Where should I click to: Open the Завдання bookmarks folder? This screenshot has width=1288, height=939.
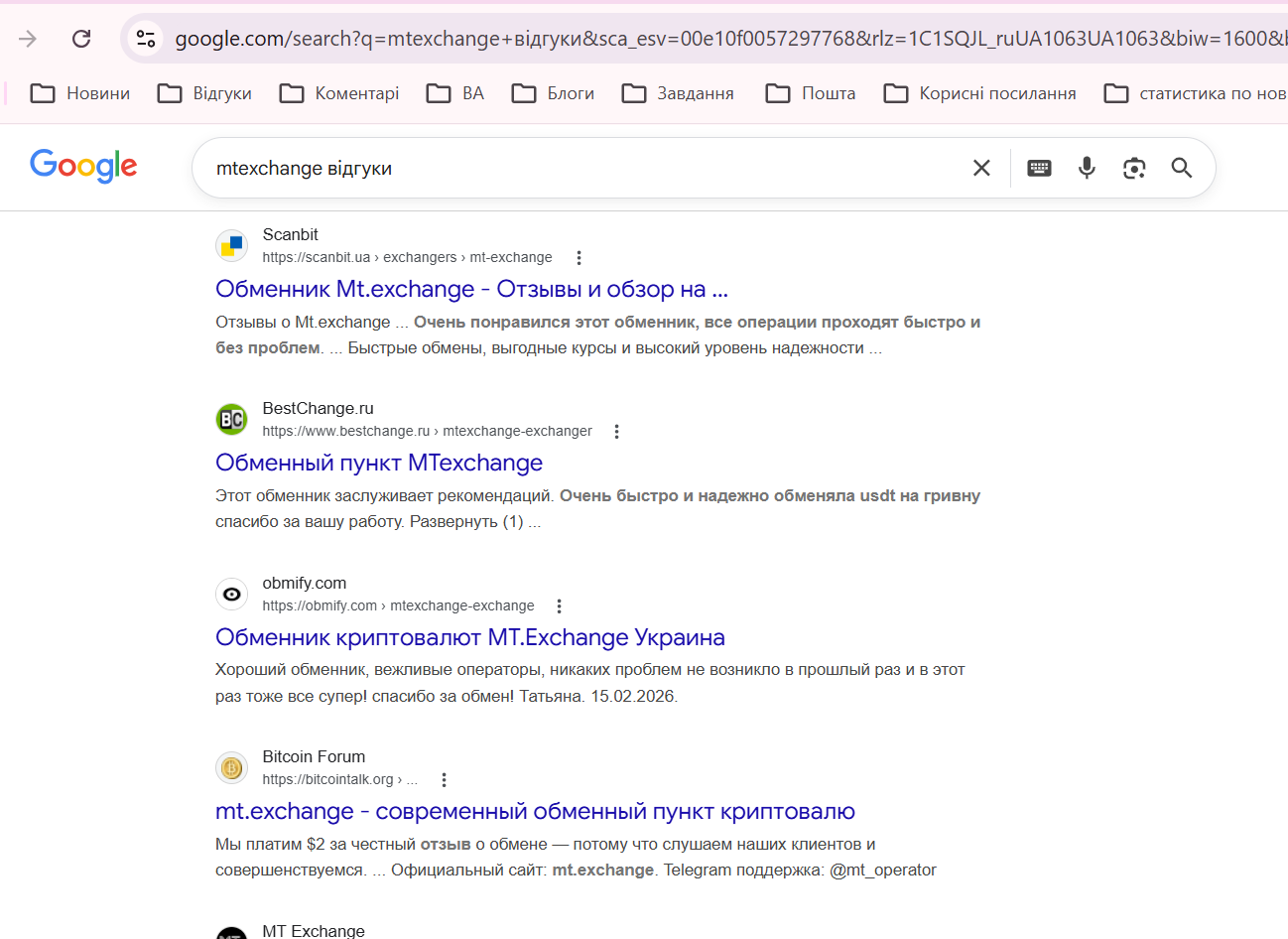[x=678, y=93]
